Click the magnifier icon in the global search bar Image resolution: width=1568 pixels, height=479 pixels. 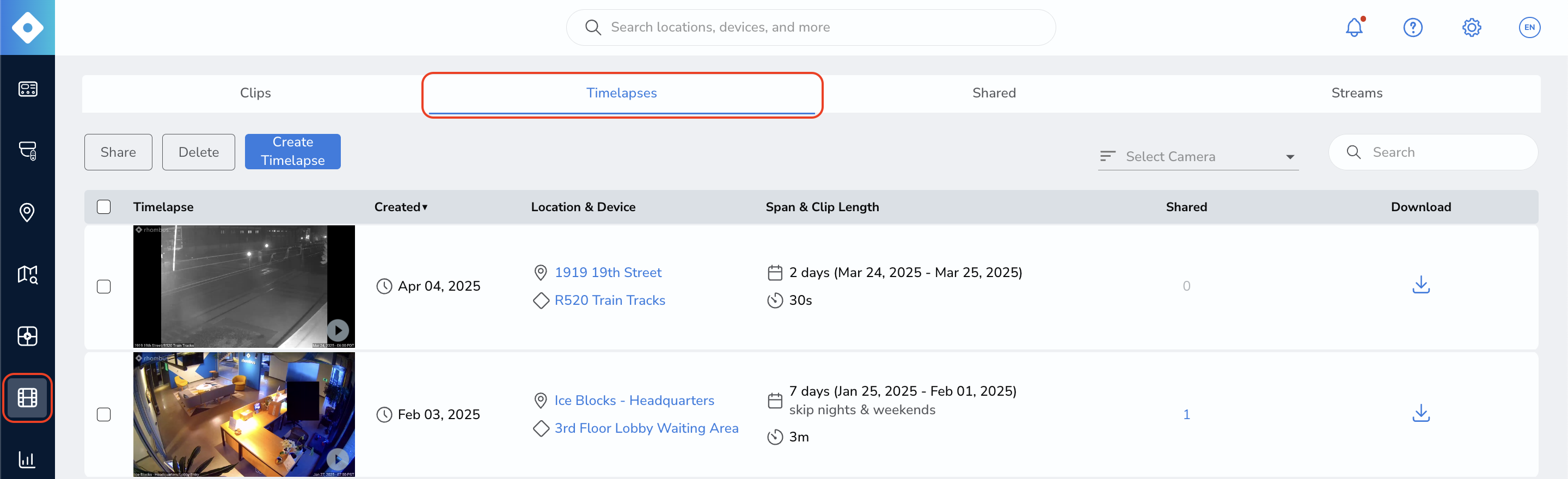593,27
